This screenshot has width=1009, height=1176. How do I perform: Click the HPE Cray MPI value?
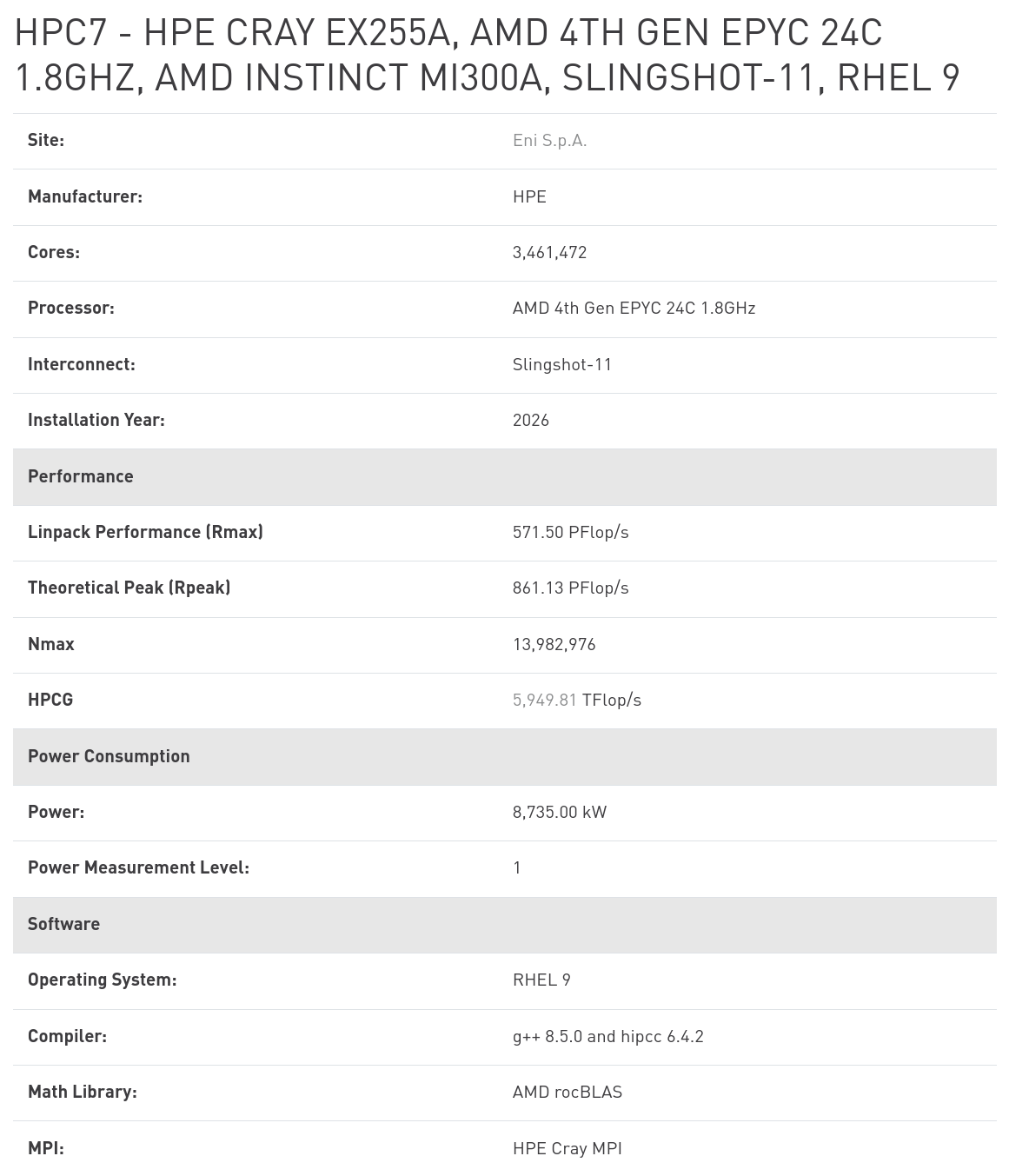tap(568, 1149)
